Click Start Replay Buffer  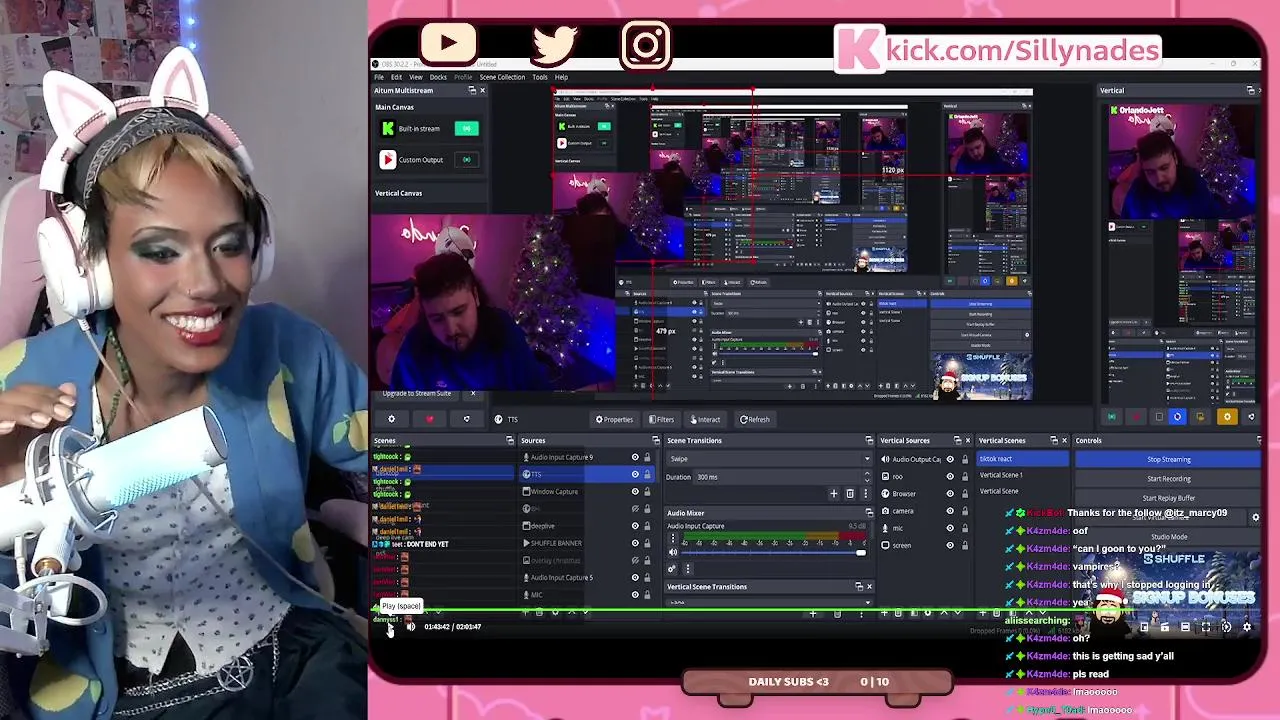tap(1168, 498)
